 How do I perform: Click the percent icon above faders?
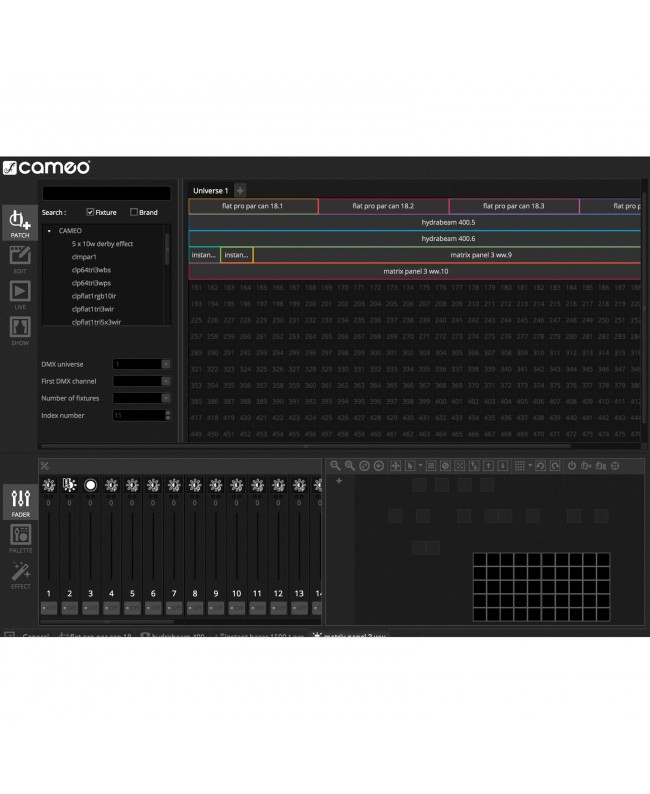pyautogui.click(x=45, y=466)
